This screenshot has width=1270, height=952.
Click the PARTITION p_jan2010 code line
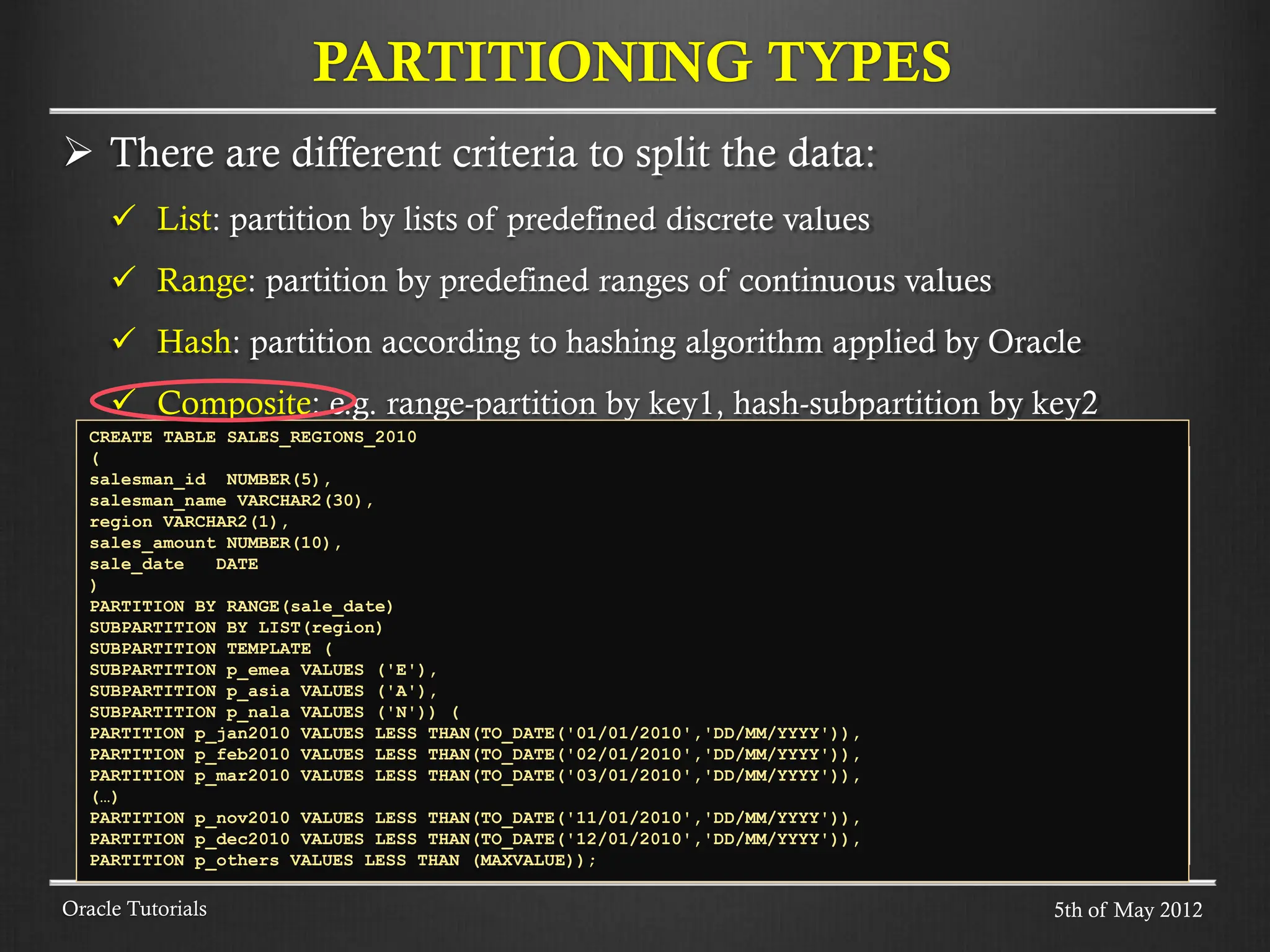[x=474, y=733]
